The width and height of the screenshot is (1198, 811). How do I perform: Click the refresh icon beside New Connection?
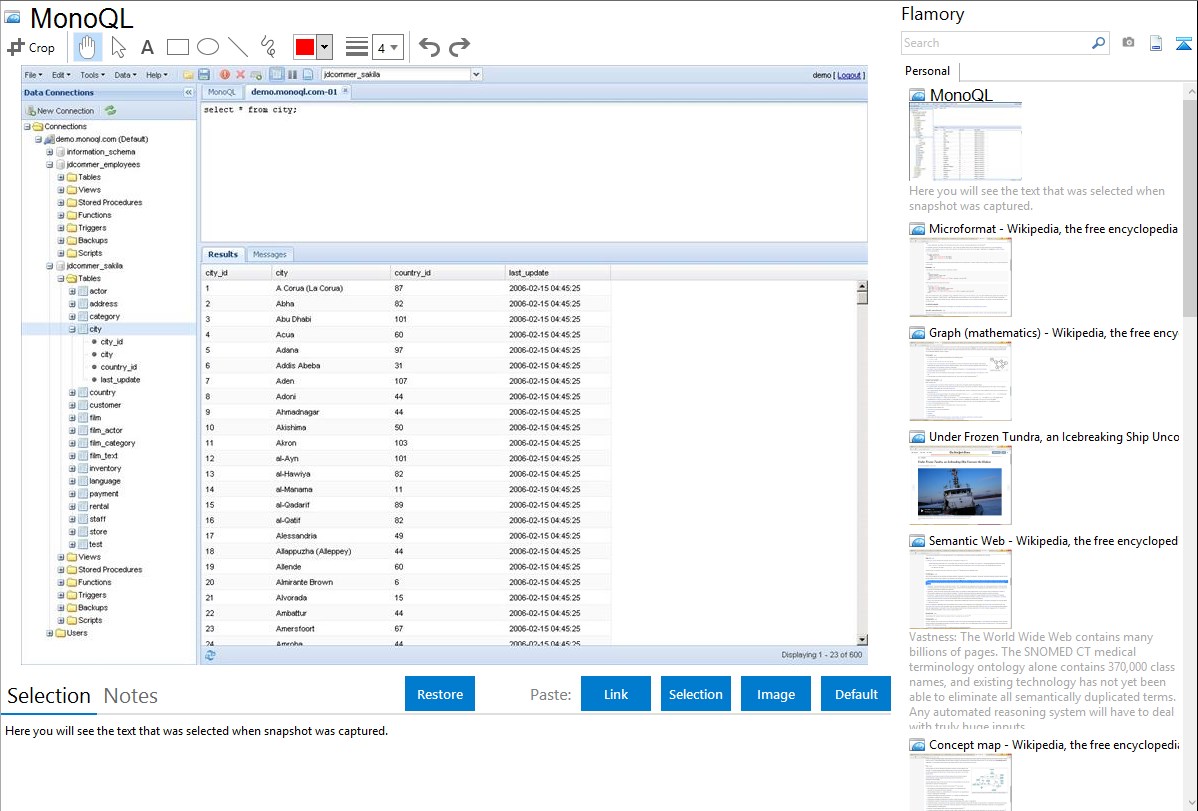pos(111,110)
